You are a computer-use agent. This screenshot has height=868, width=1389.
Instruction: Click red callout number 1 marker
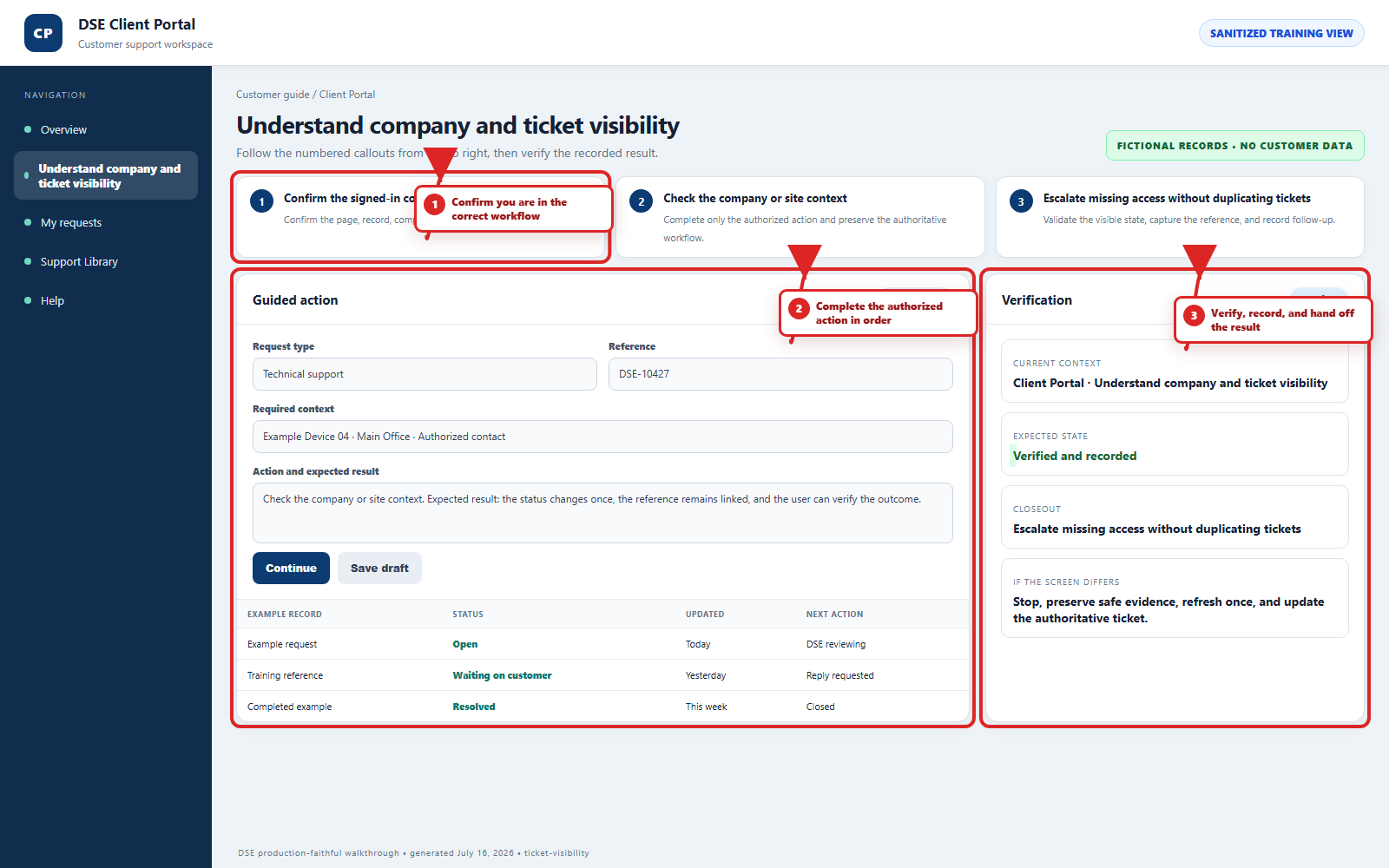[x=435, y=204]
